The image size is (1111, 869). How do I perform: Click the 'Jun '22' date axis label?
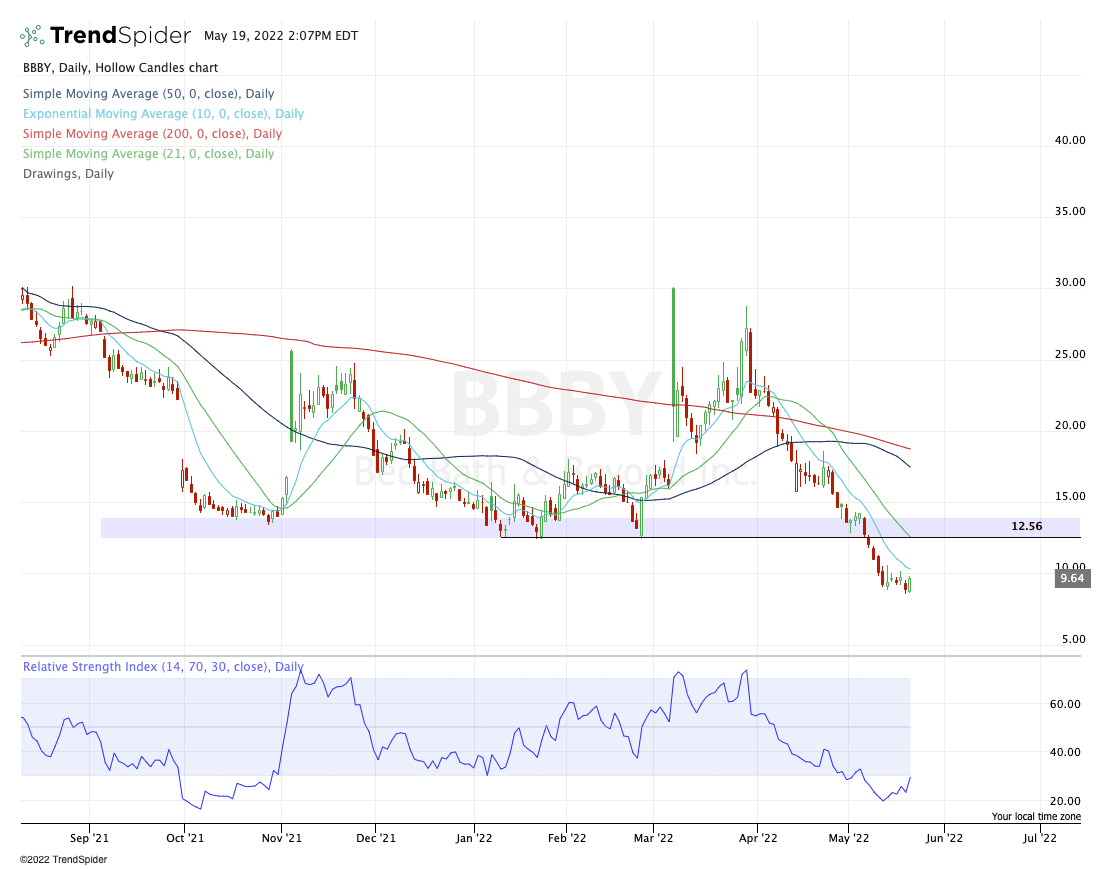click(x=944, y=839)
